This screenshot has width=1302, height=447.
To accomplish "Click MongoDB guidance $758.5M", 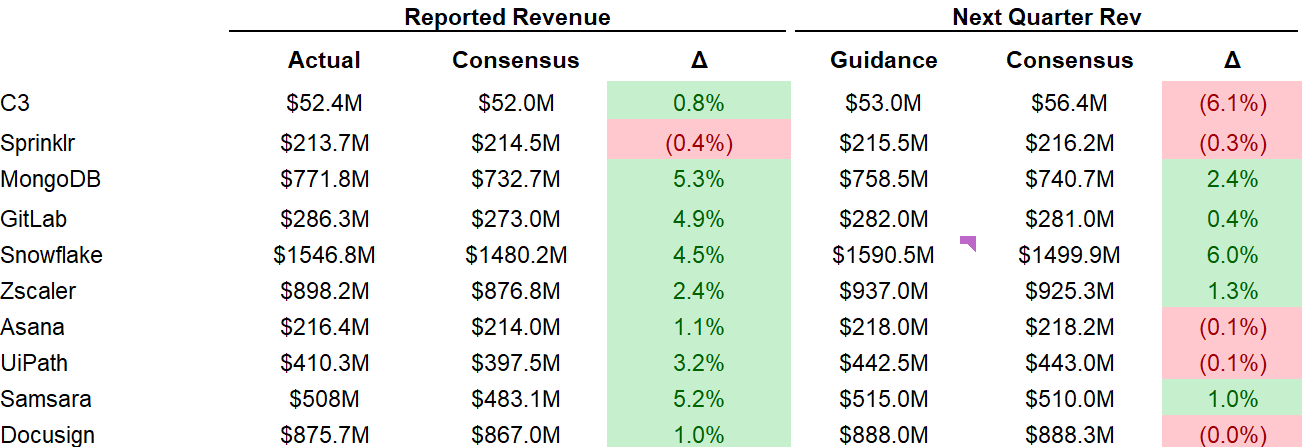I will pos(884,179).
